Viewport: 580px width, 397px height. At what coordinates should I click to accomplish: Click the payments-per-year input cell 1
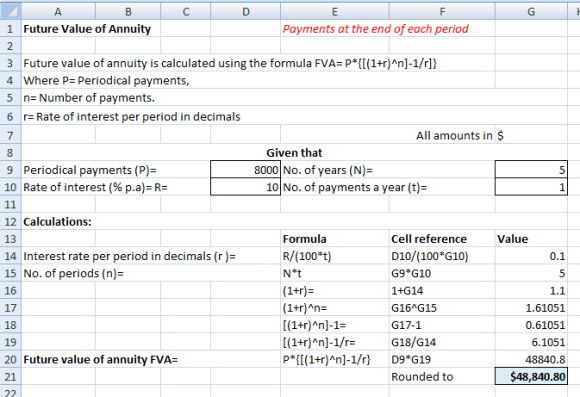[x=531, y=187]
